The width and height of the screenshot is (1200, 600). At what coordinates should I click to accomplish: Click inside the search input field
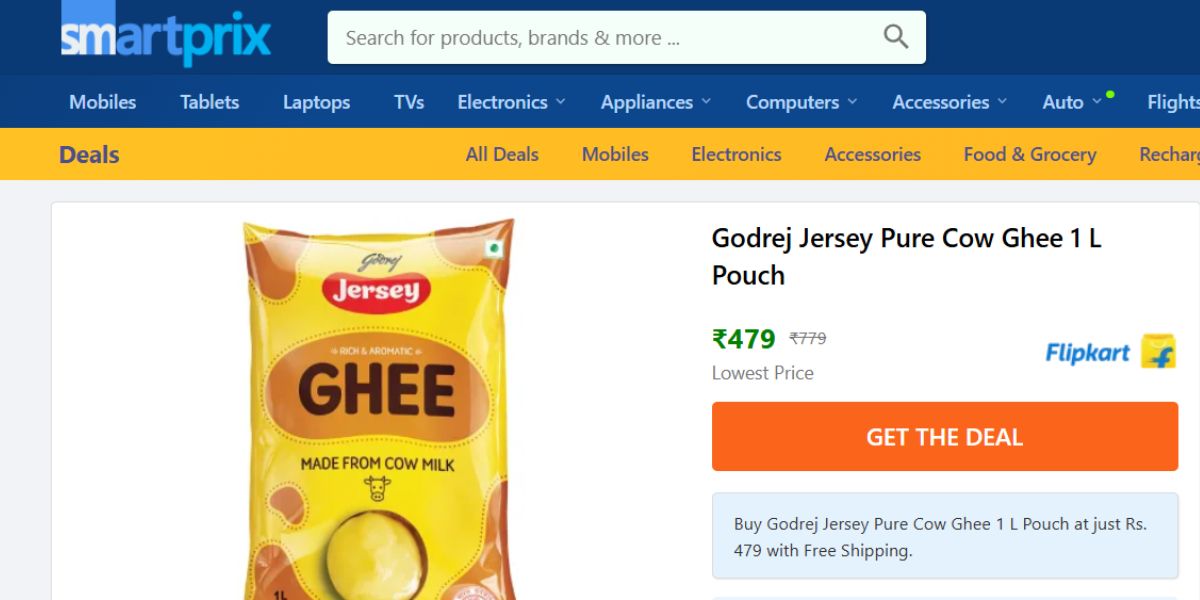600,36
